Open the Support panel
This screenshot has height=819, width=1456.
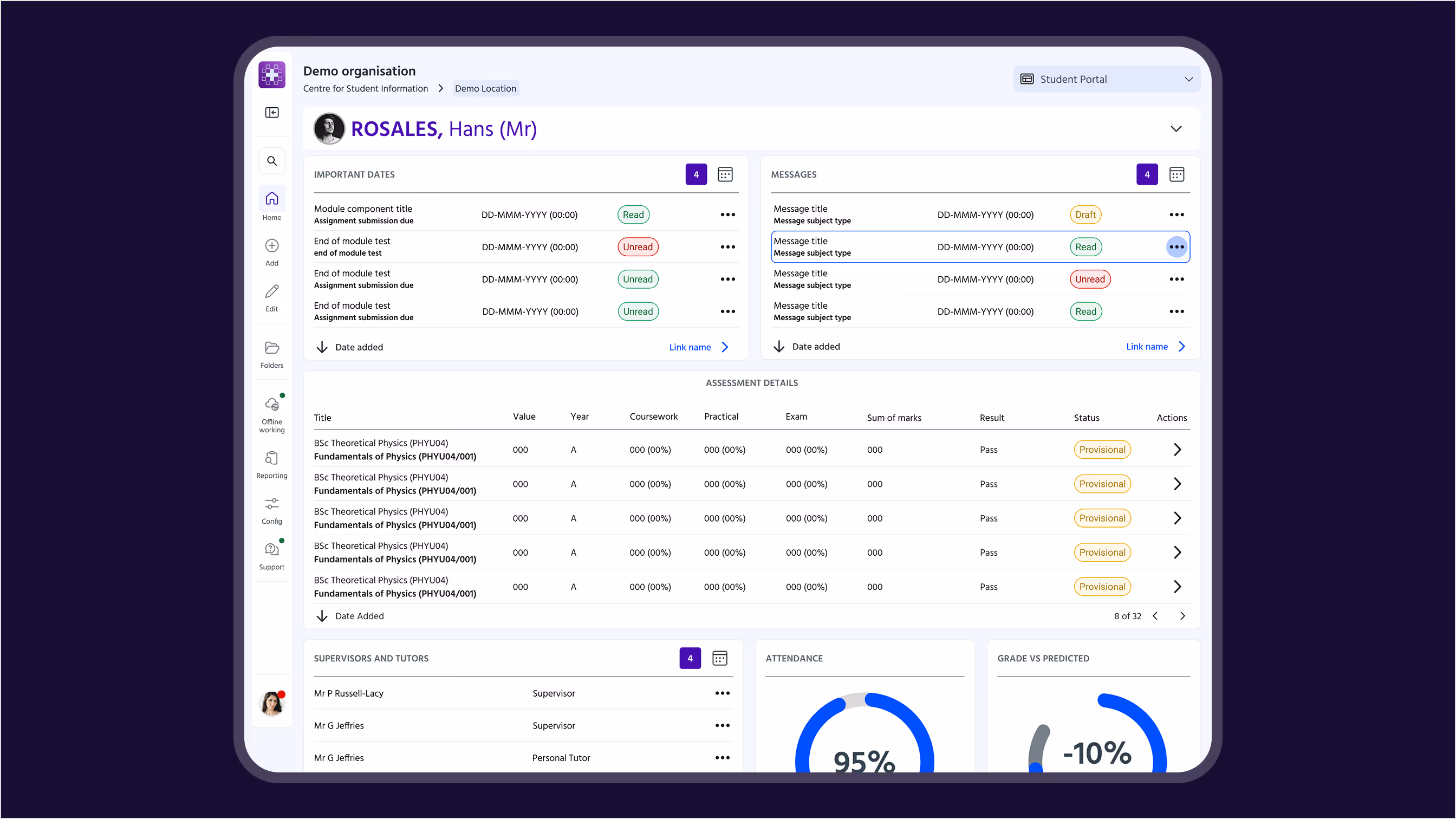272,553
